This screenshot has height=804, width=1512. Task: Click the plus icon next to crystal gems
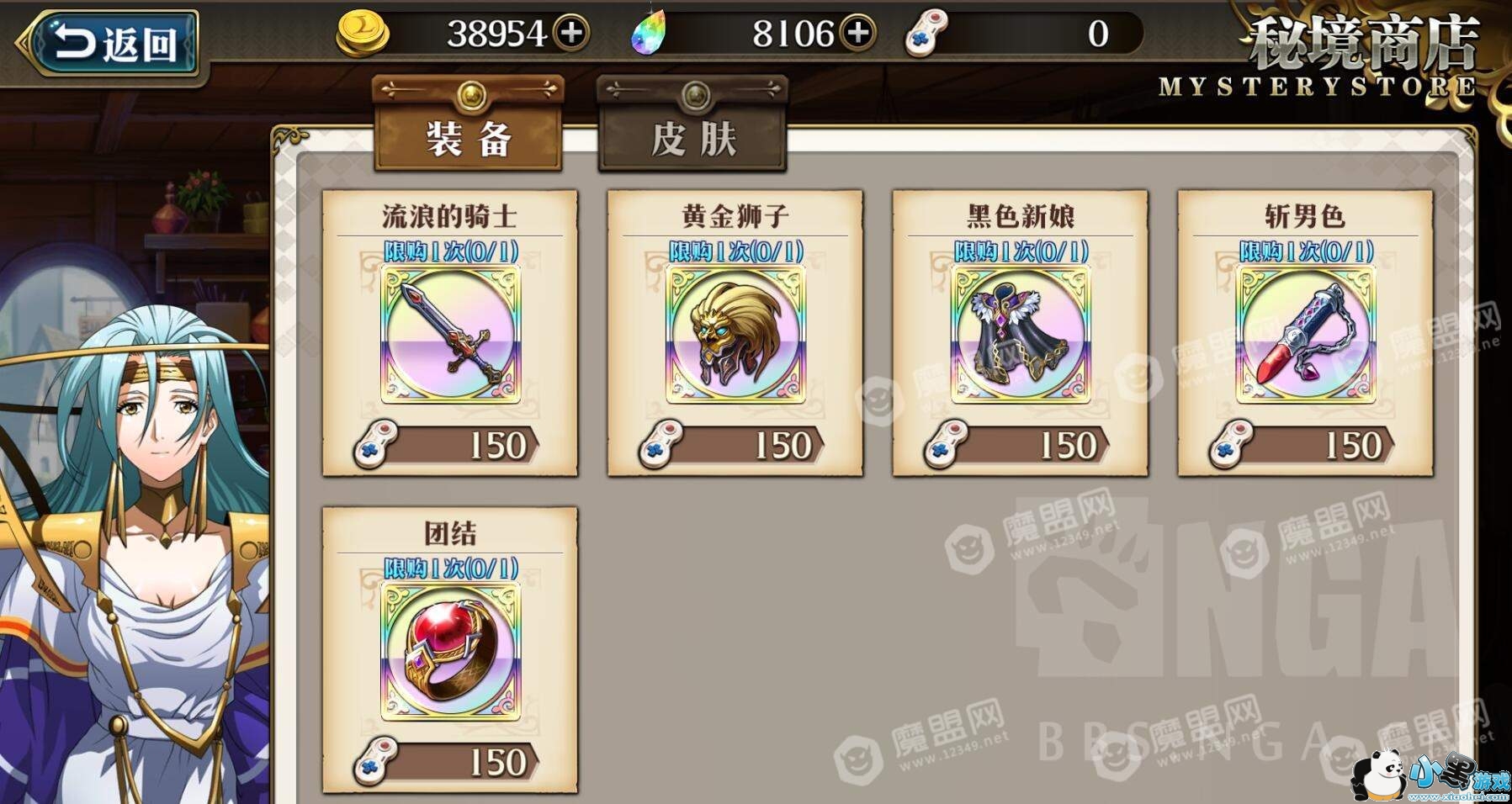coord(858,34)
